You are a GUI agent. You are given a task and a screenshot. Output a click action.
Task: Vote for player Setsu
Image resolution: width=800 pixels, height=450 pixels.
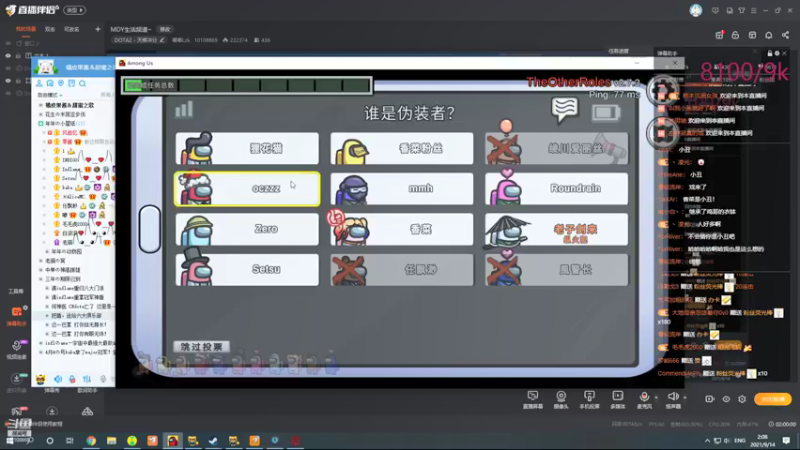[x=247, y=269]
